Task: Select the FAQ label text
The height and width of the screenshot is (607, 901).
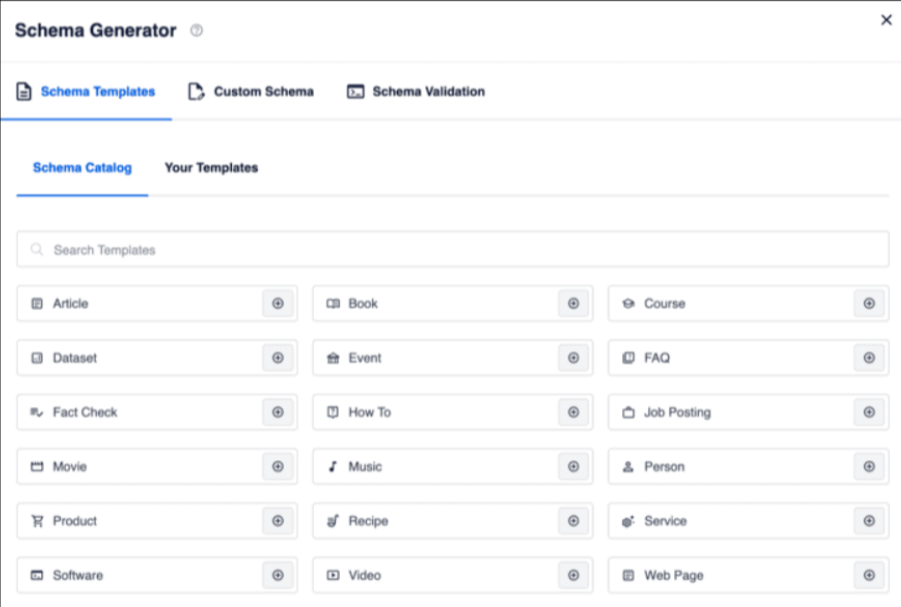Action: tap(657, 358)
